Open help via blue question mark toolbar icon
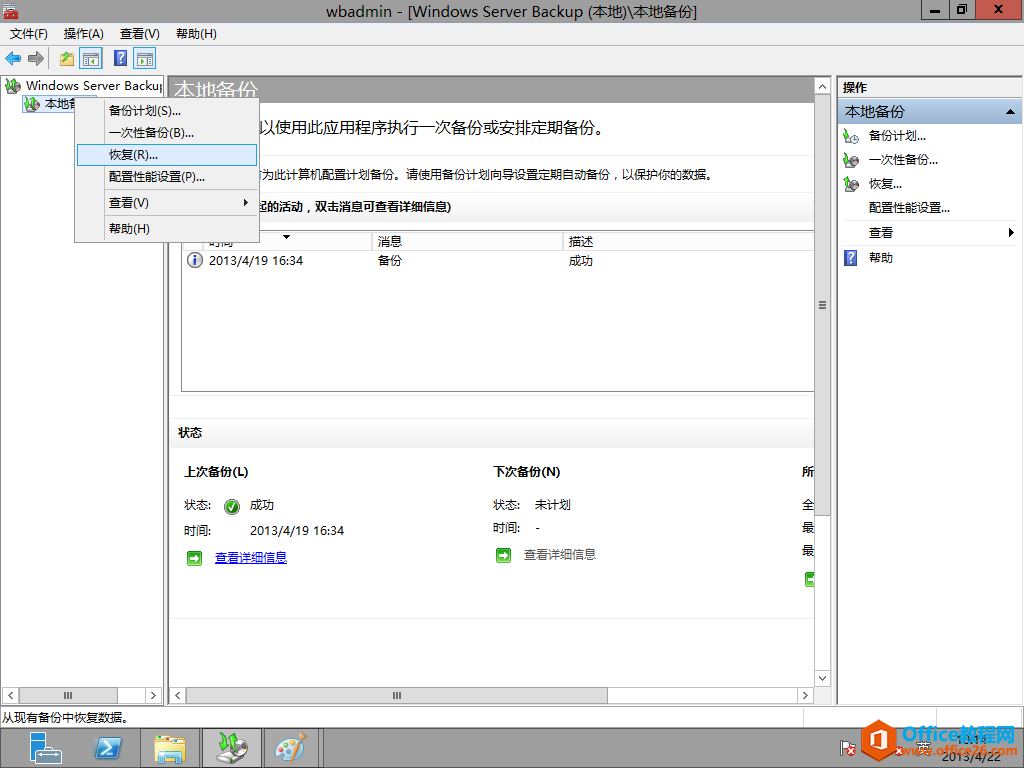Viewport: 1024px width, 768px height. click(121, 59)
